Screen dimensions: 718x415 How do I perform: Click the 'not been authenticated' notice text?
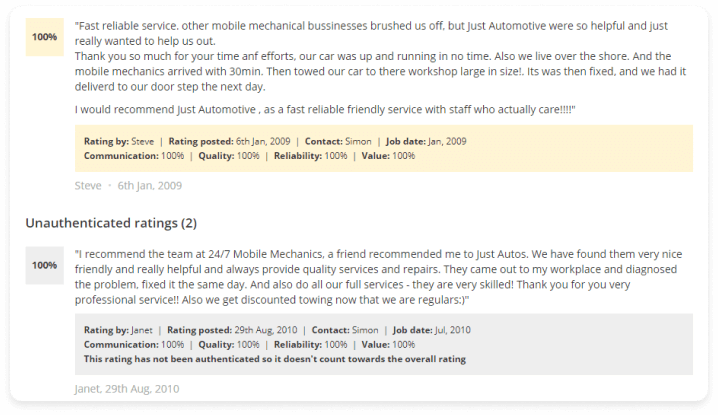(275, 359)
